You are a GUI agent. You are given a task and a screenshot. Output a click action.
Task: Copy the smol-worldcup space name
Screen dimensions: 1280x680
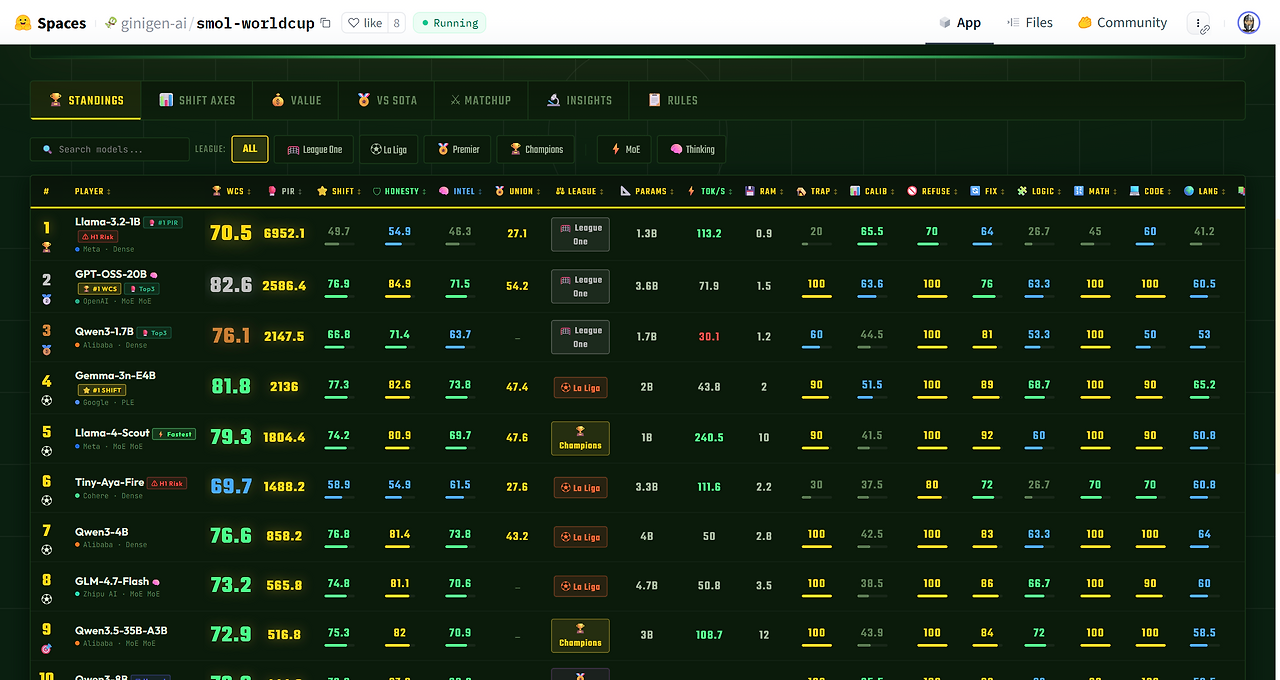click(325, 23)
